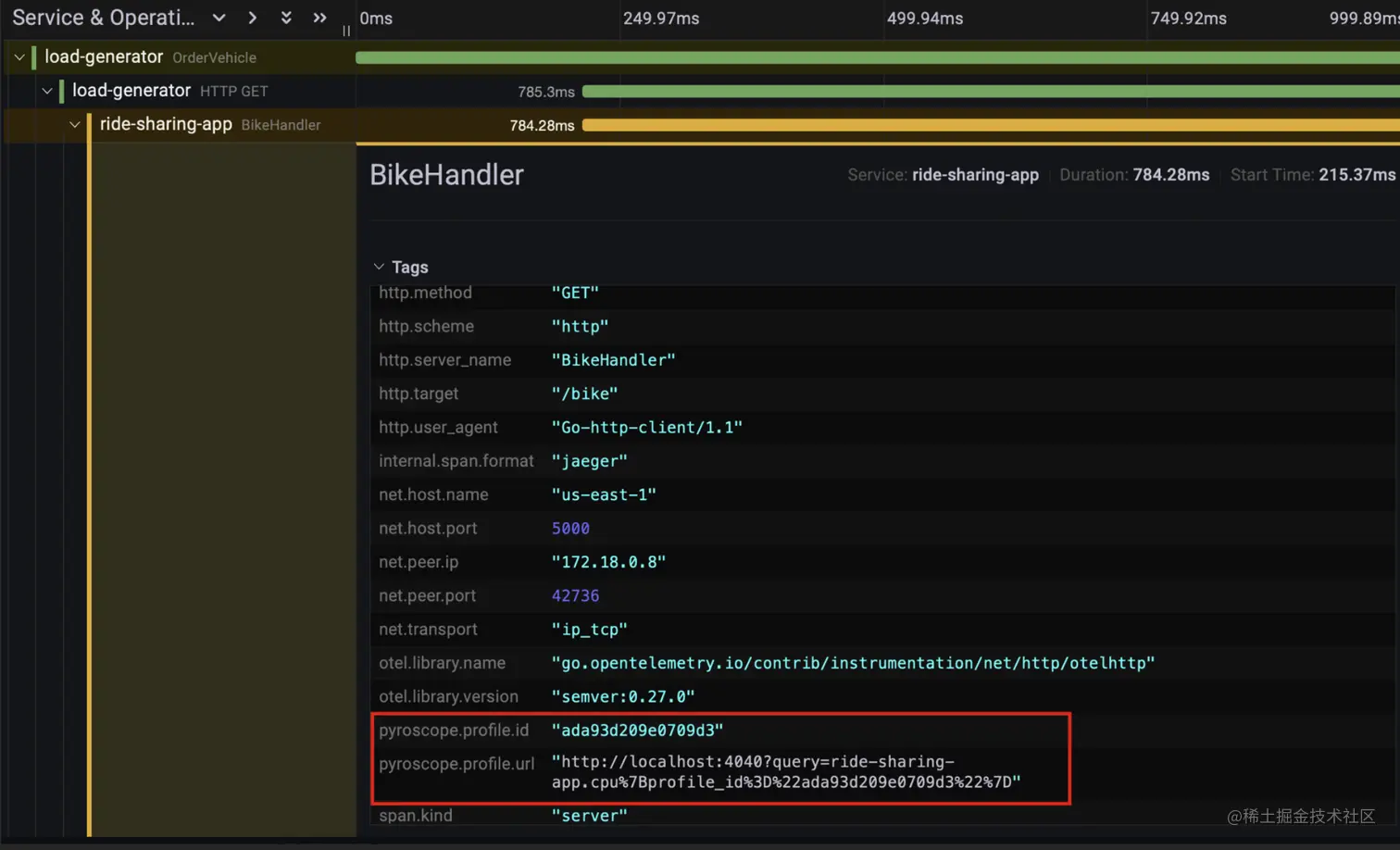Collapse the load-generator HTTP GET span
This screenshot has width=1400, height=850.
47,91
